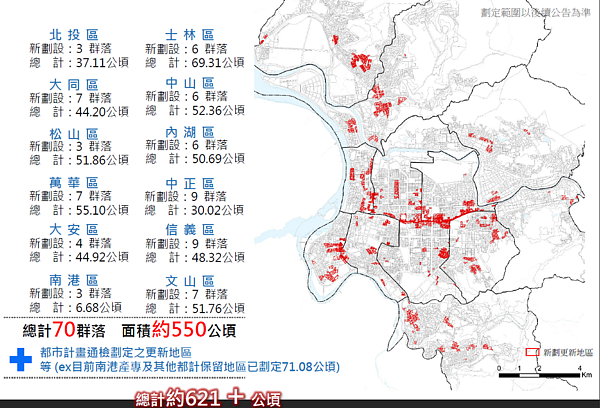Click the 劃定範圍以後續公告為準 map note
The height and width of the screenshot is (408, 600).
coord(536,13)
